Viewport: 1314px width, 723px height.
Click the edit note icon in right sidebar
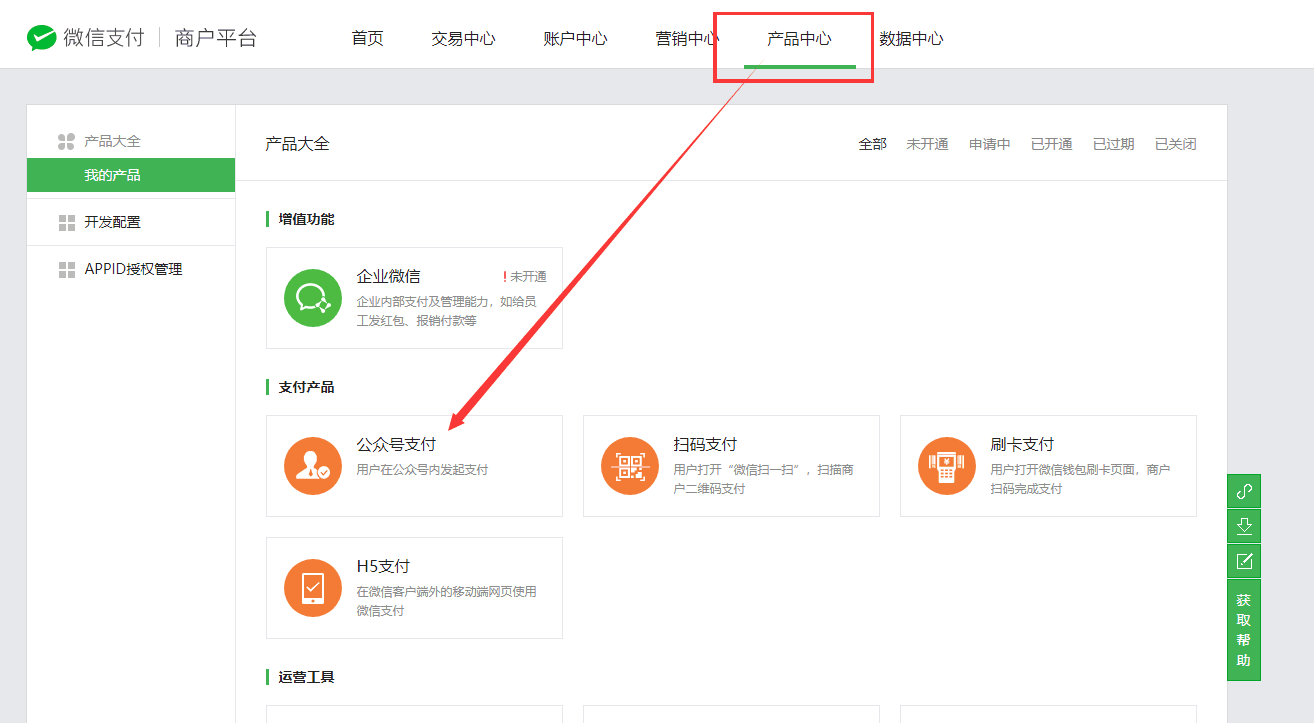(x=1244, y=561)
